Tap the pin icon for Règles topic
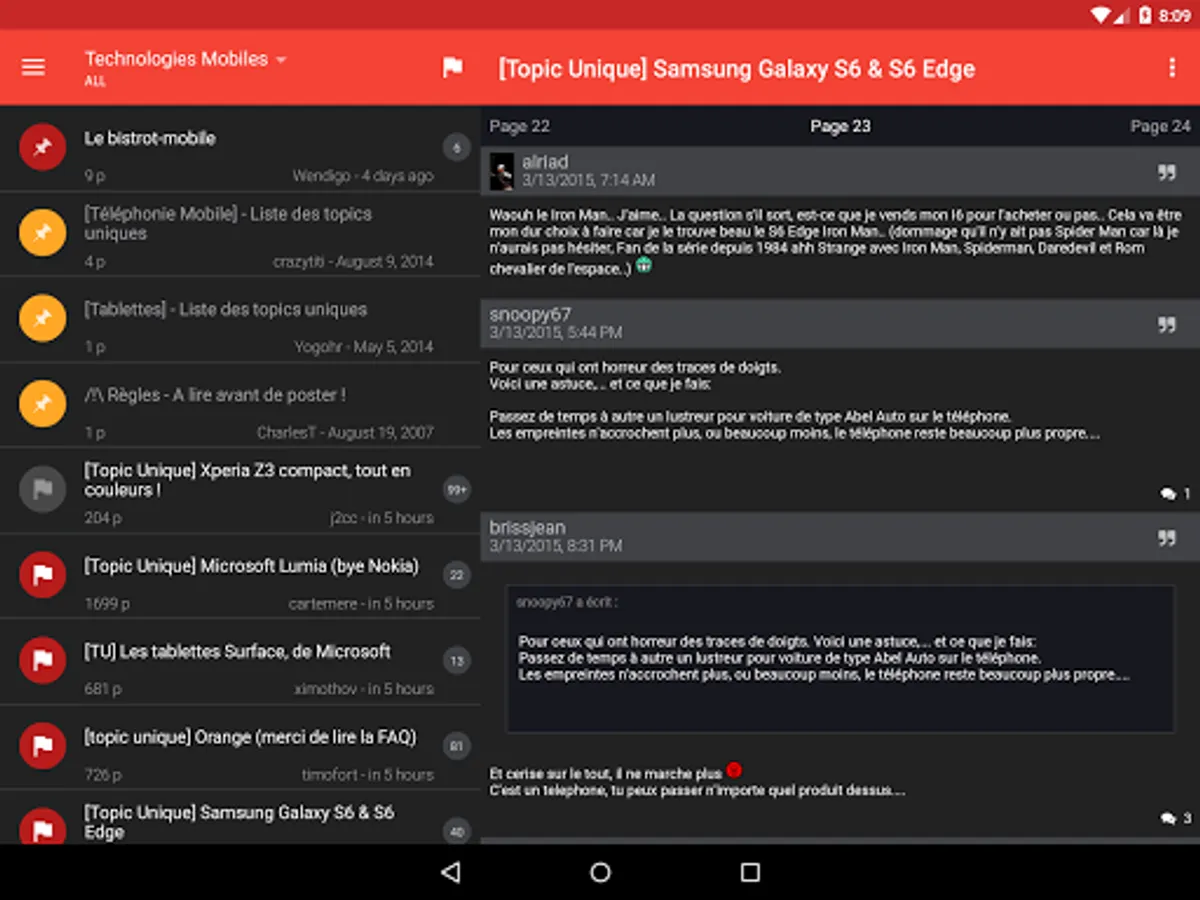Image resolution: width=1200 pixels, height=900 pixels. (x=43, y=404)
